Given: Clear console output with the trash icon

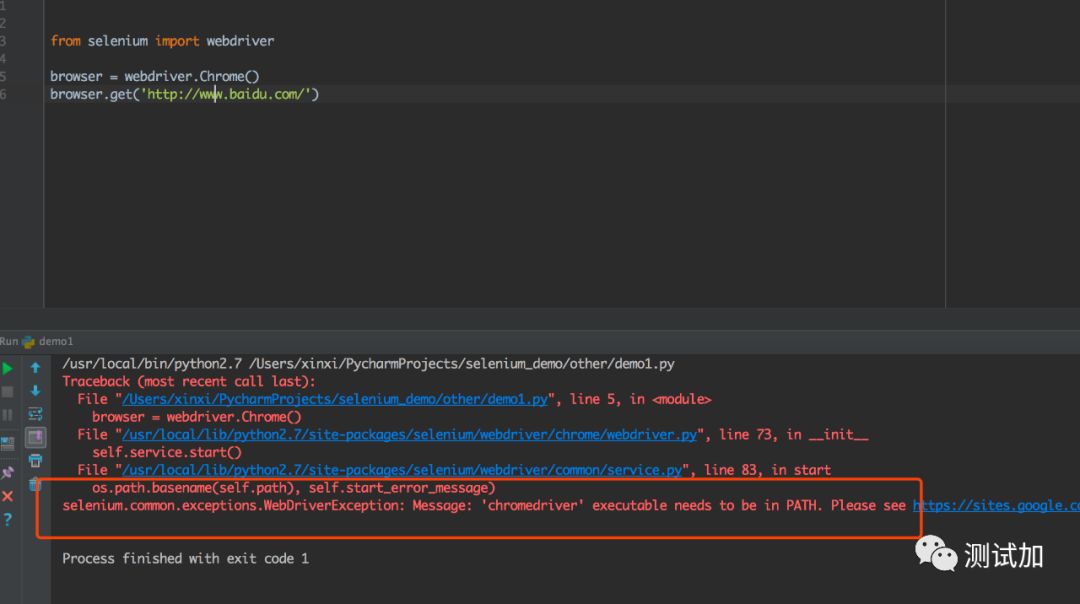Looking at the screenshot, I should pyautogui.click(x=35, y=485).
